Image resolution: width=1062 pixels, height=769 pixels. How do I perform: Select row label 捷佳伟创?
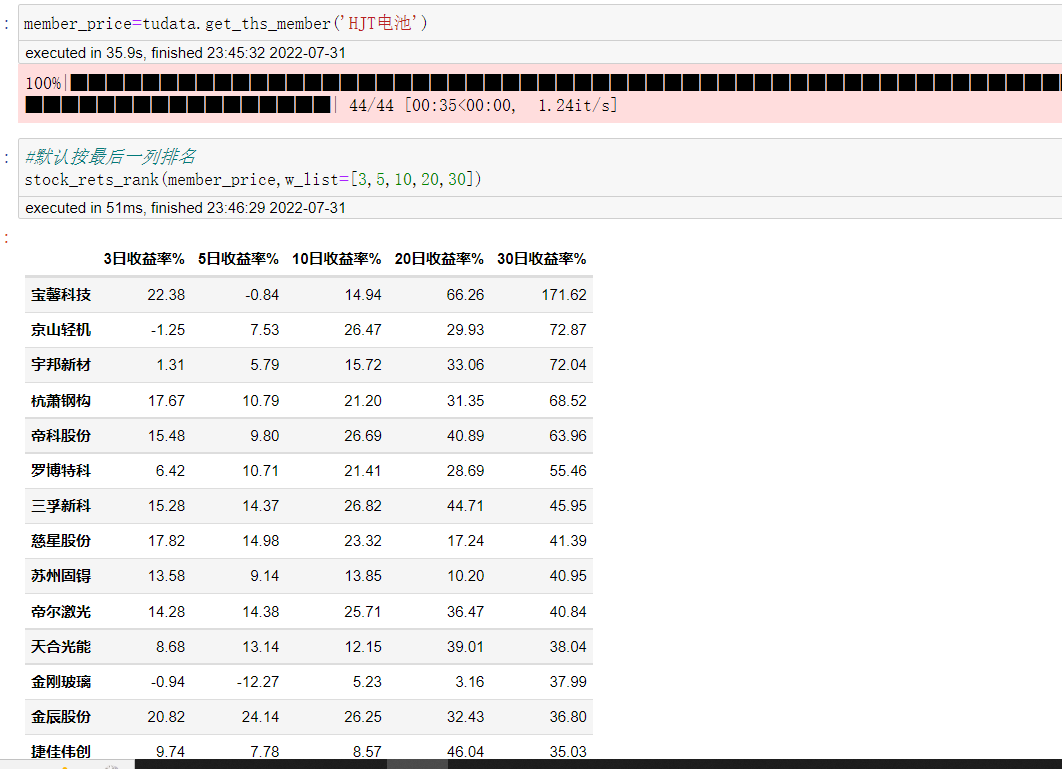pyautogui.click(x=61, y=751)
